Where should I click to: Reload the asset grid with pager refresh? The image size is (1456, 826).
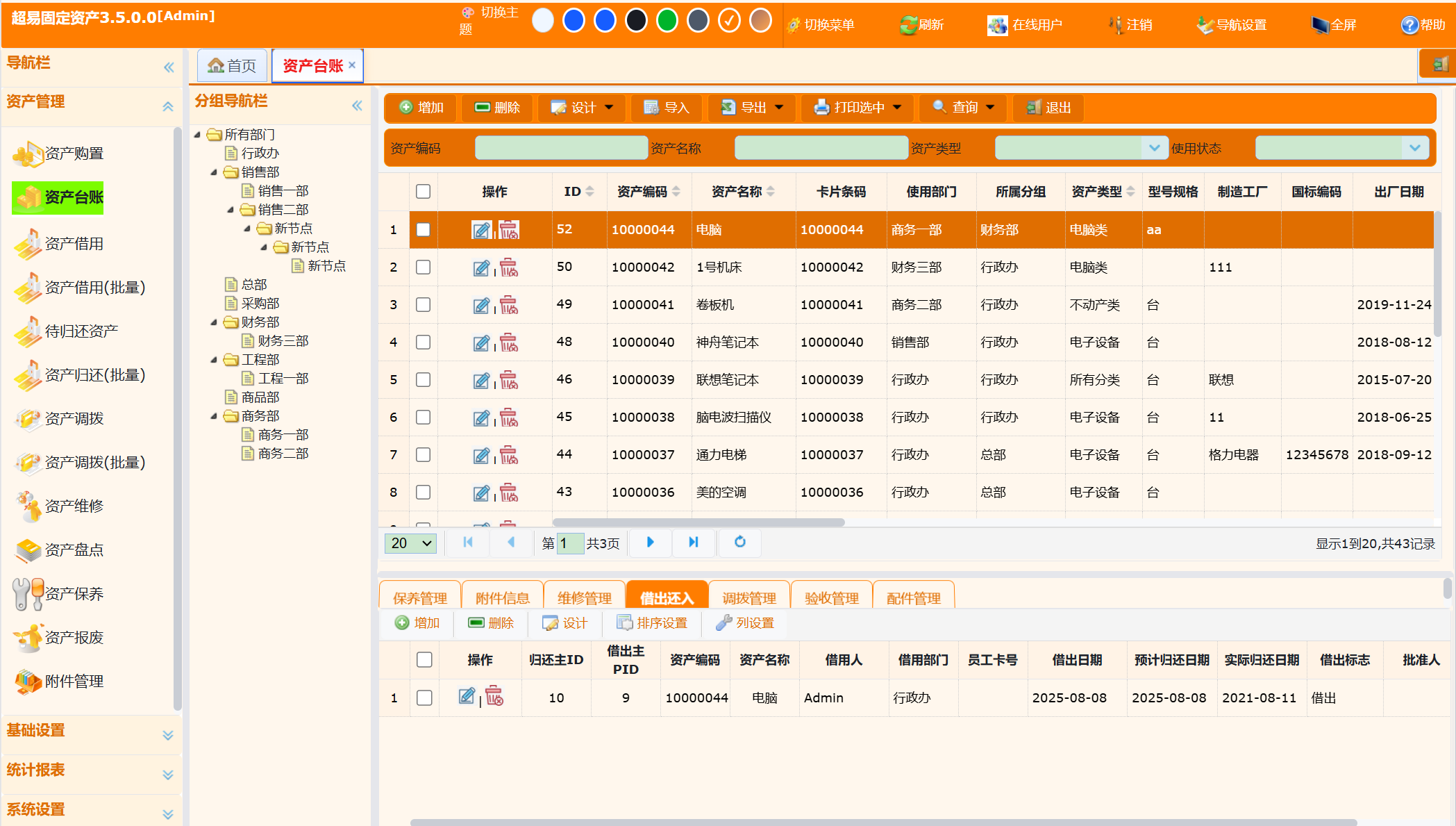click(740, 543)
